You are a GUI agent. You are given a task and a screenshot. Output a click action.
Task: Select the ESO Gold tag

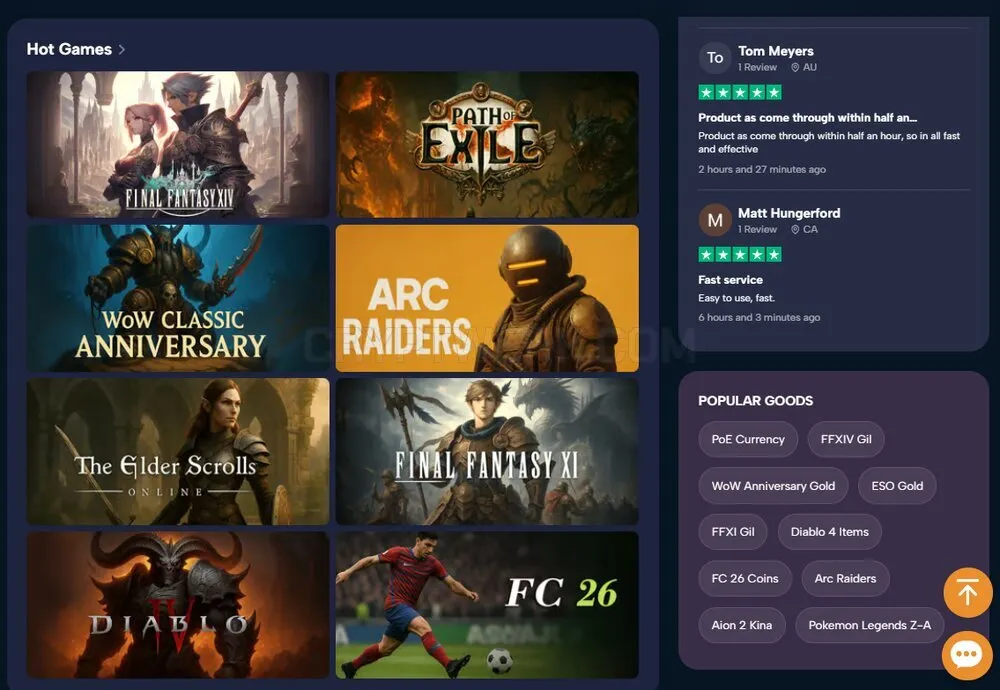897,485
